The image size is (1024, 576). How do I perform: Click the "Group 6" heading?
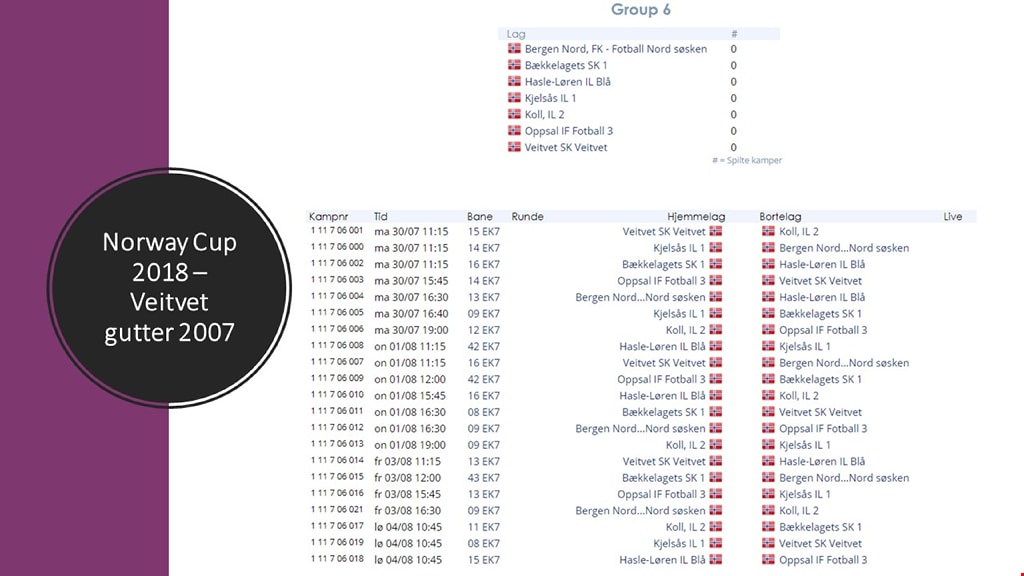[x=641, y=10]
